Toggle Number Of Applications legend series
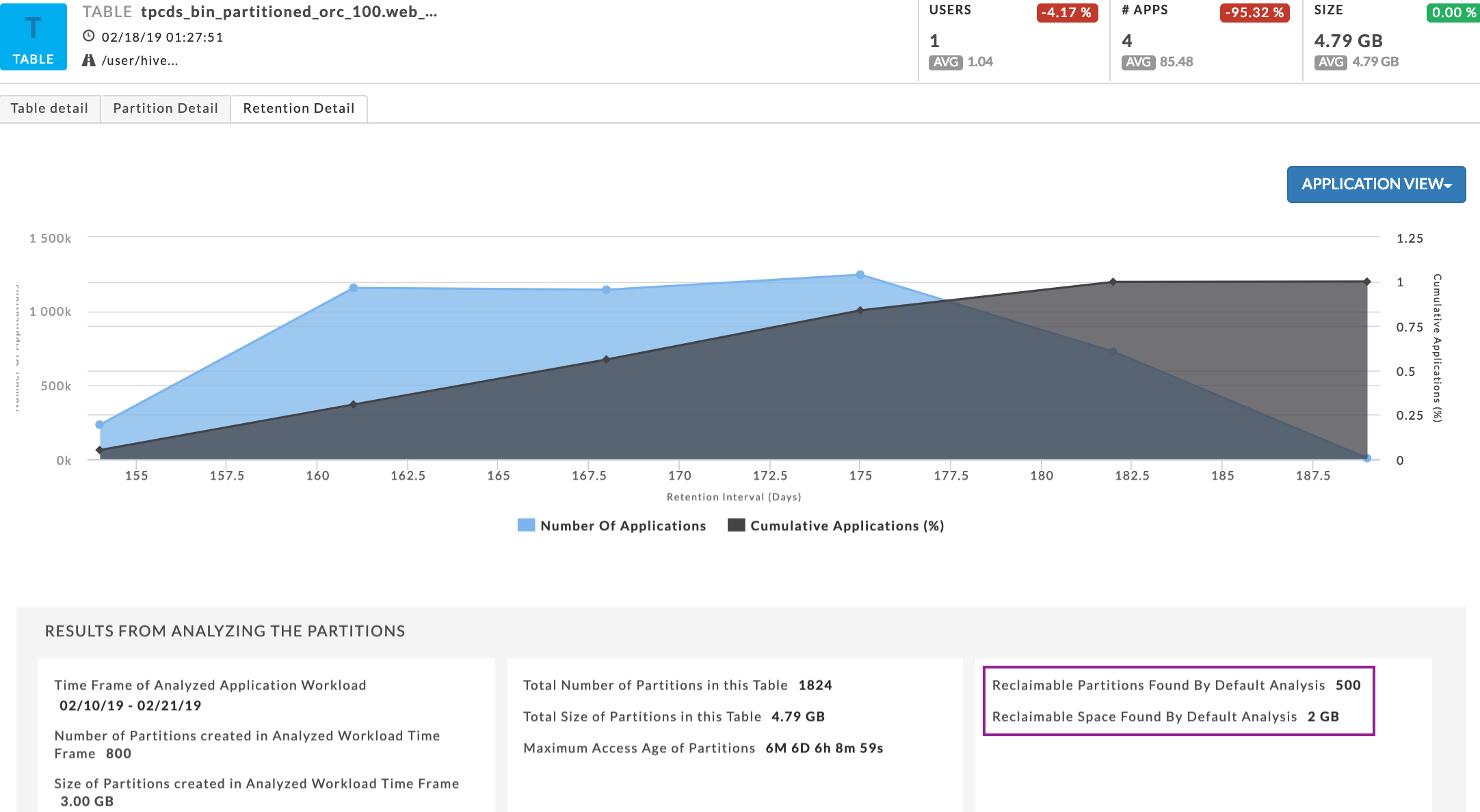The image size is (1480, 812). click(622, 526)
